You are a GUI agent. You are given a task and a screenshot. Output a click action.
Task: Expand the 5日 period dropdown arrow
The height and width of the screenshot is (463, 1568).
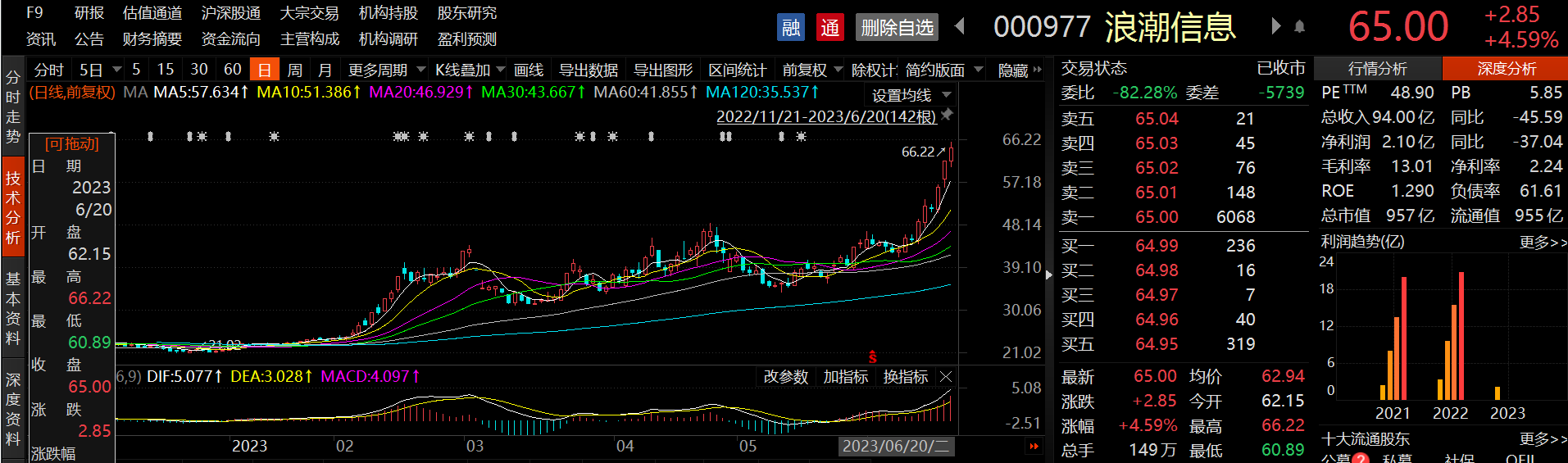[x=116, y=70]
